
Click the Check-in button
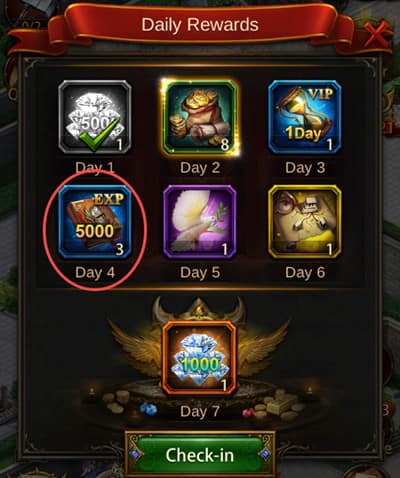[200, 455]
